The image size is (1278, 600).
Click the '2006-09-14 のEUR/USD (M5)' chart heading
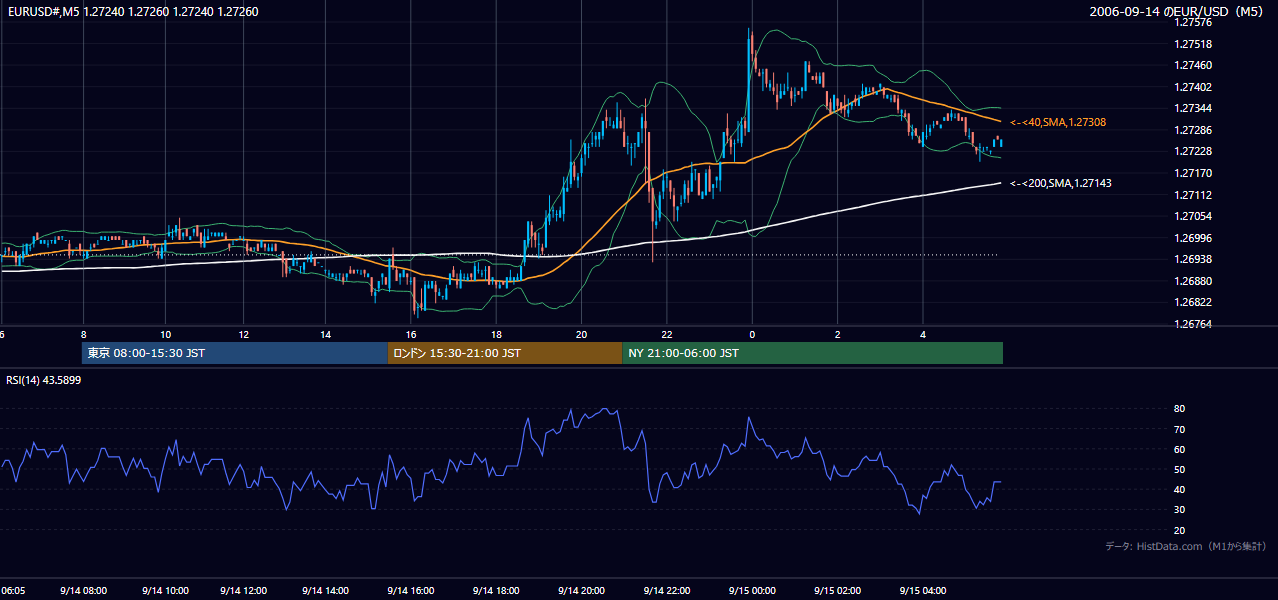tap(1178, 12)
